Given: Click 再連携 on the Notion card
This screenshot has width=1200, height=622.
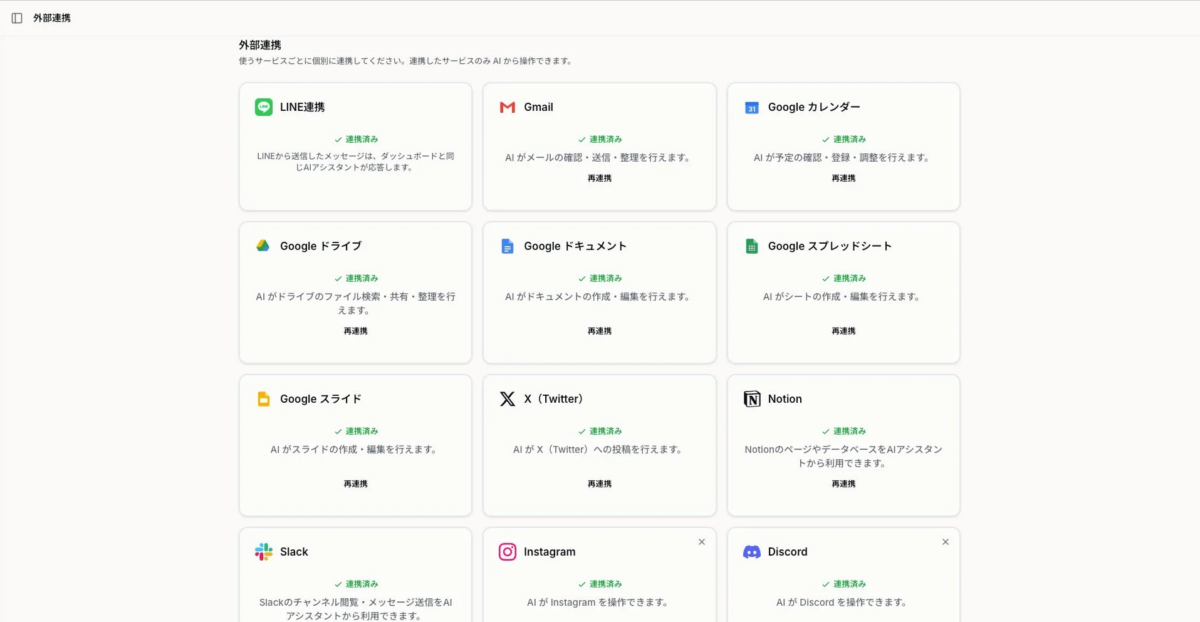Looking at the screenshot, I should (844, 484).
